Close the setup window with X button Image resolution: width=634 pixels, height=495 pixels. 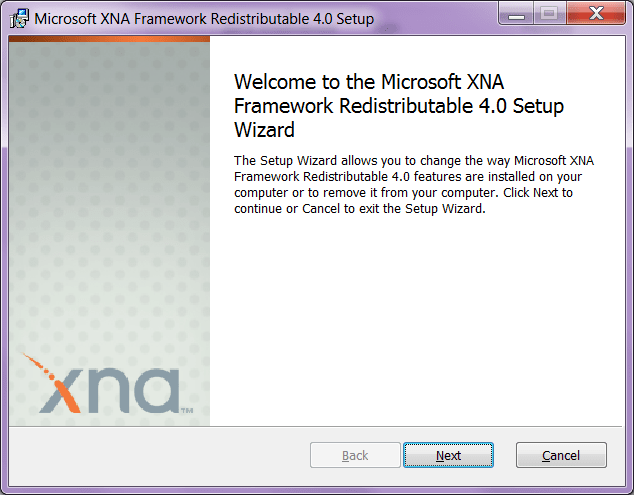click(x=596, y=14)
